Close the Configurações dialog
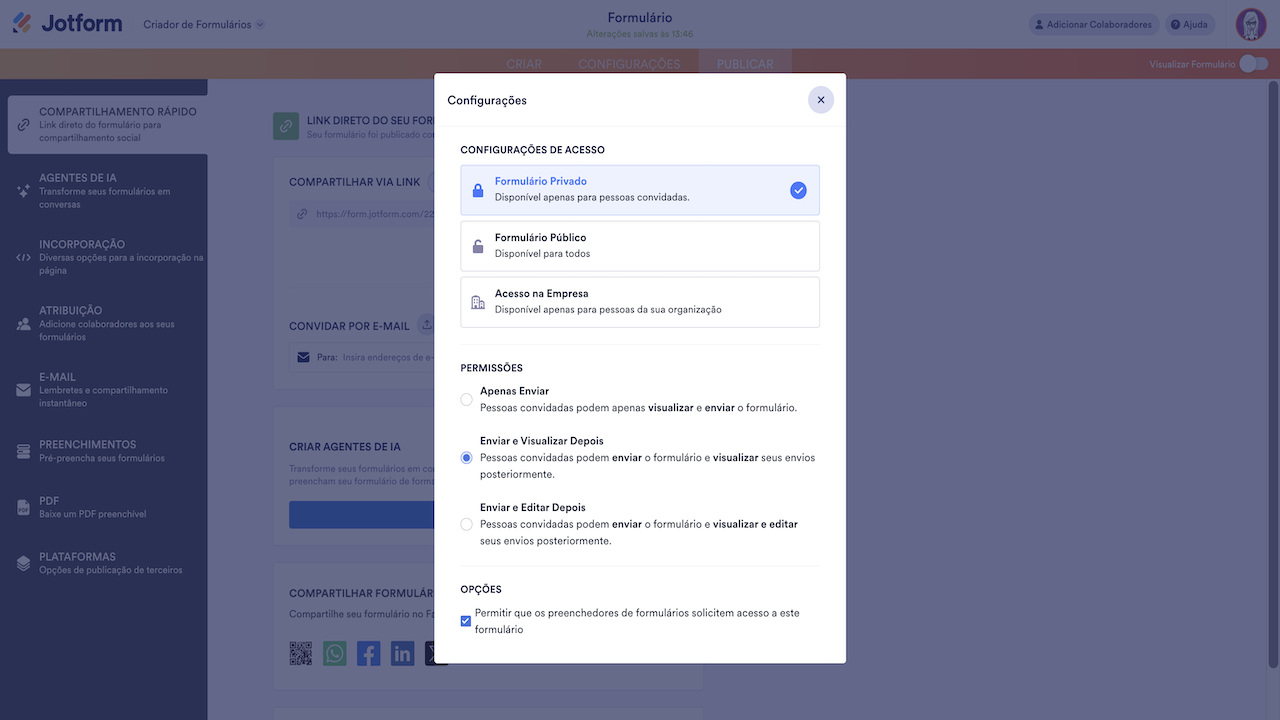1280x720 pixels. (821, 100)
